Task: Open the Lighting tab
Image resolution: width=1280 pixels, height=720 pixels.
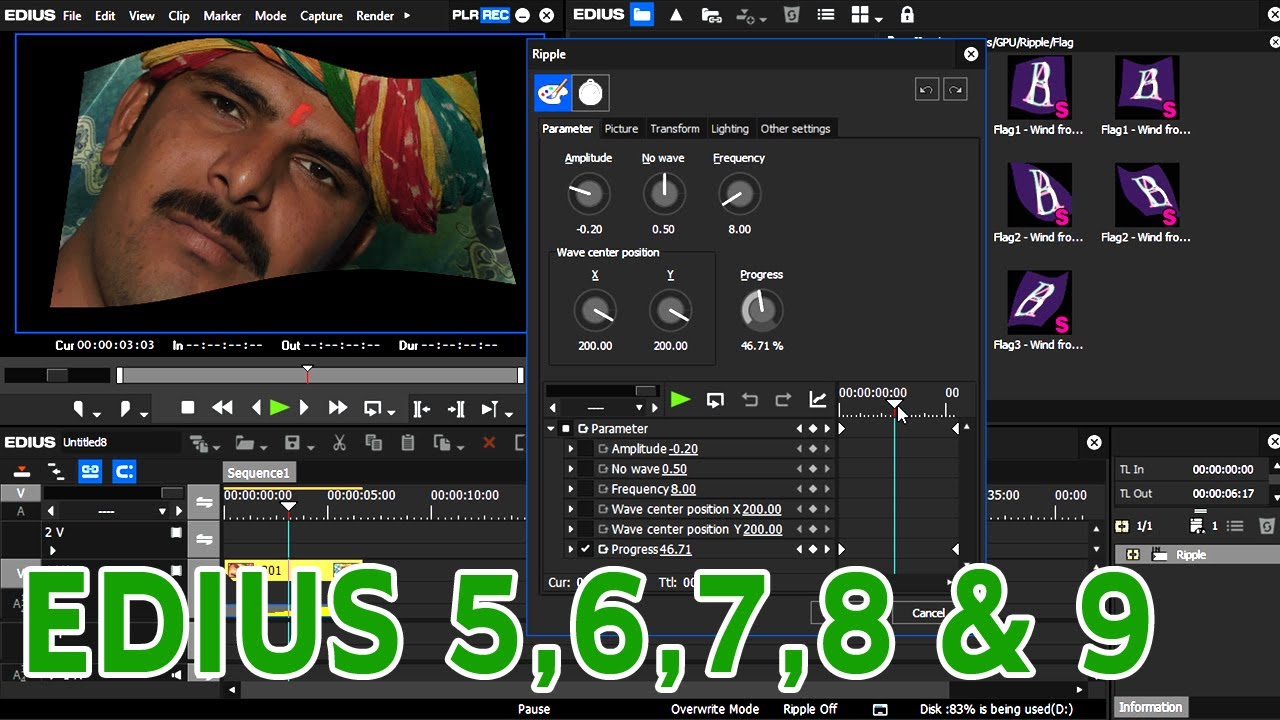Action: [730, 129]
